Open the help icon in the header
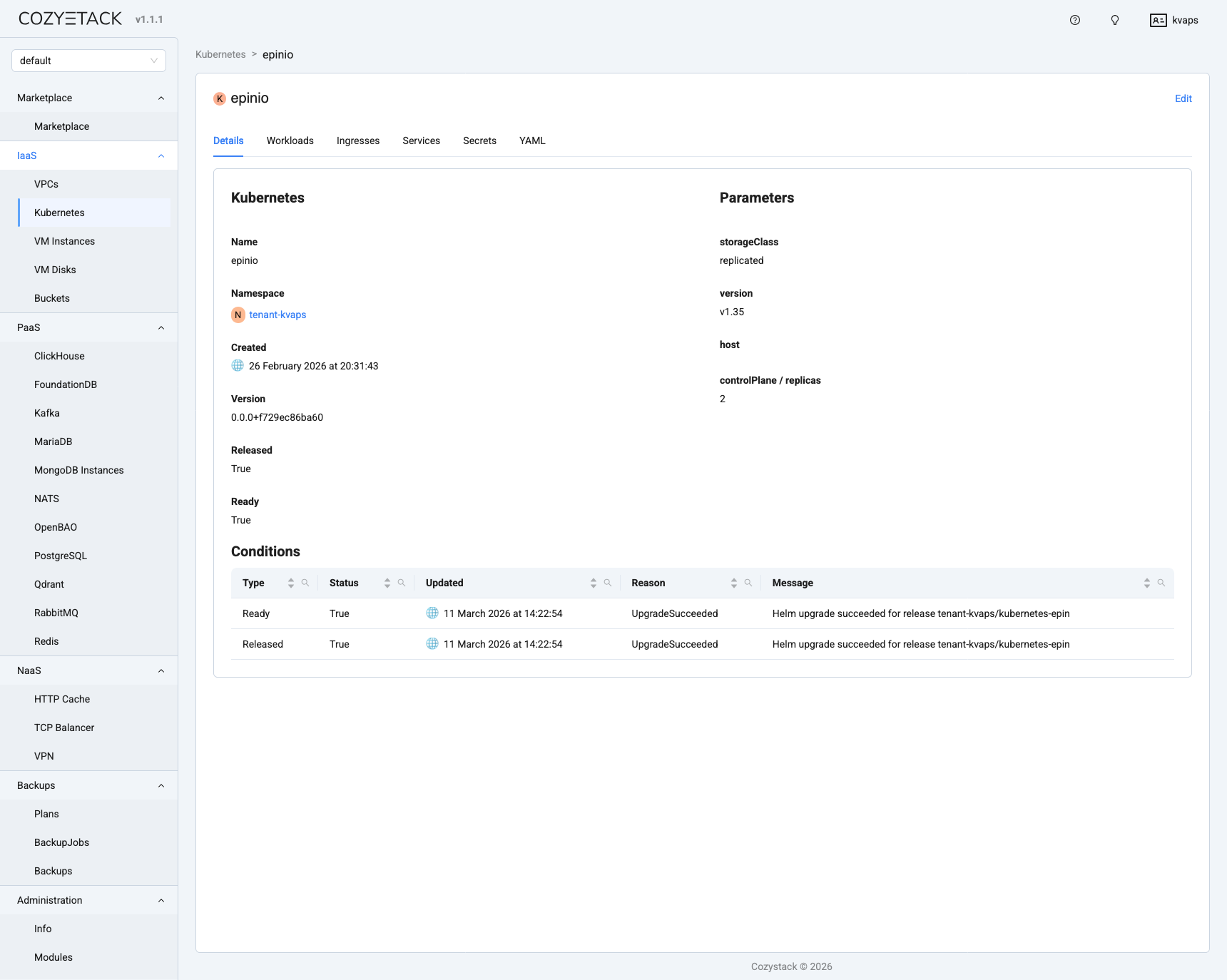The width and height of the screenshot is (1227, 980). pyautogui.click(x=1074, y=20)
